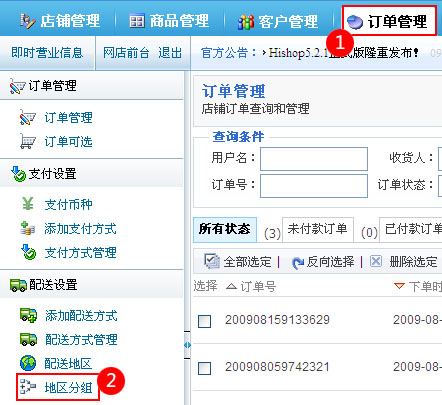Screen dimensions: 442x405
Task: Click 退出 to log out
Action: coord(170,53)
